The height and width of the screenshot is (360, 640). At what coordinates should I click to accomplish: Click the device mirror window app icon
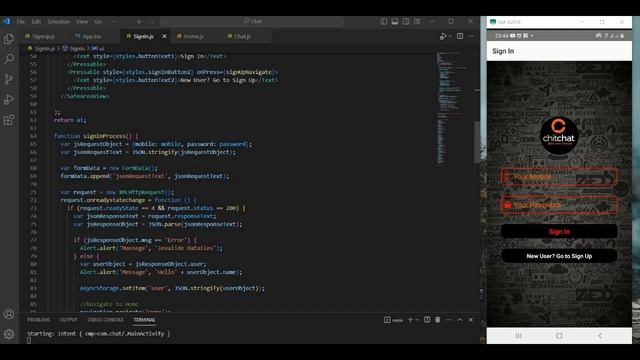point(493,22)
